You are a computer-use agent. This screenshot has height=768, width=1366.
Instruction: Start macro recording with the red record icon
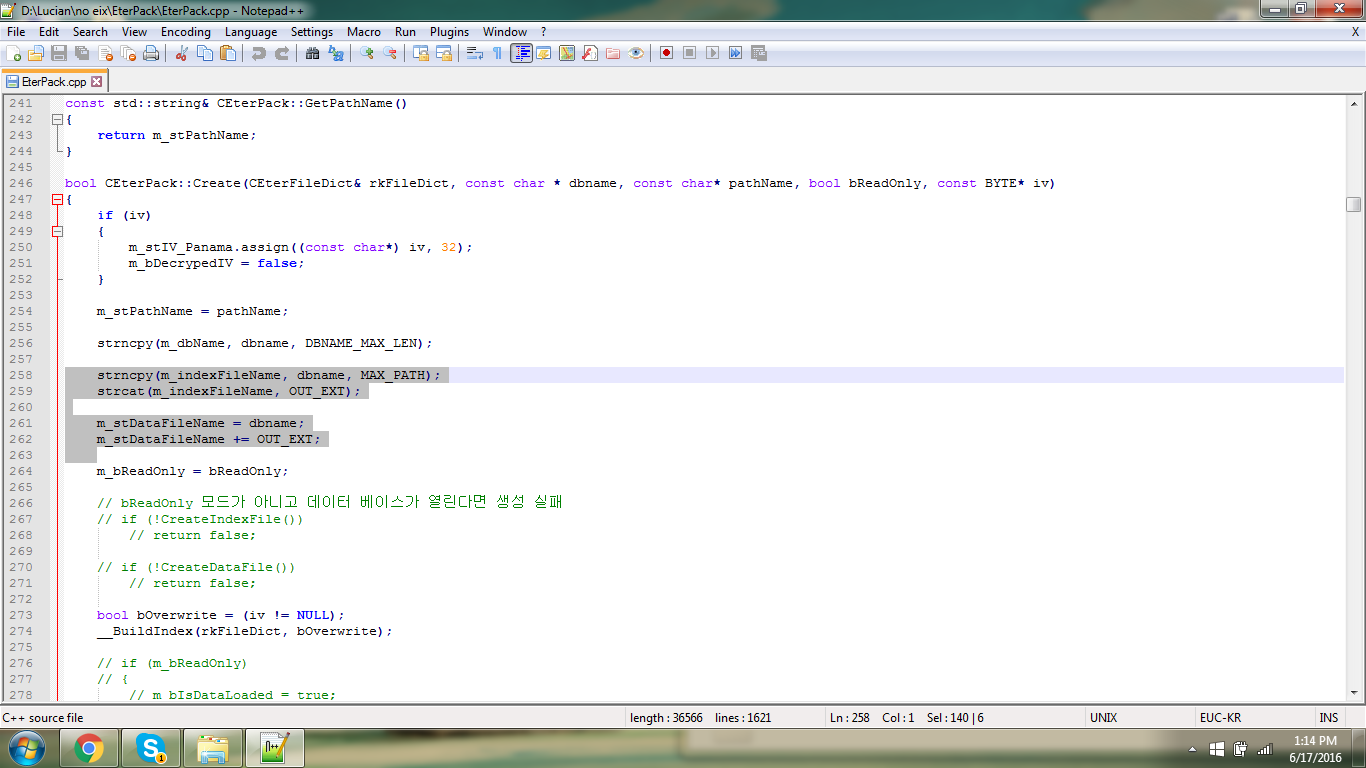[x=666, y=53]
